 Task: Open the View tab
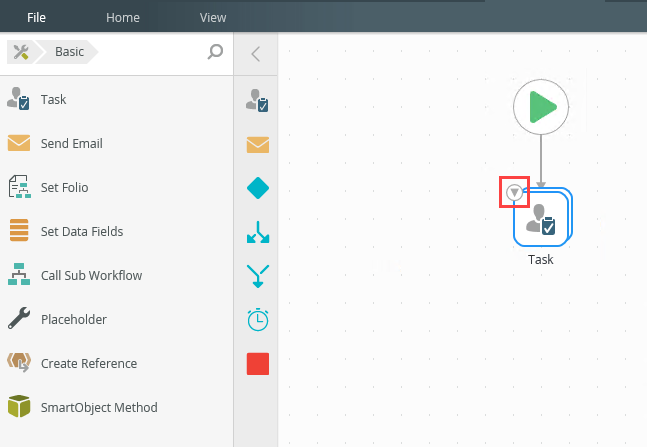click(213, 17)
